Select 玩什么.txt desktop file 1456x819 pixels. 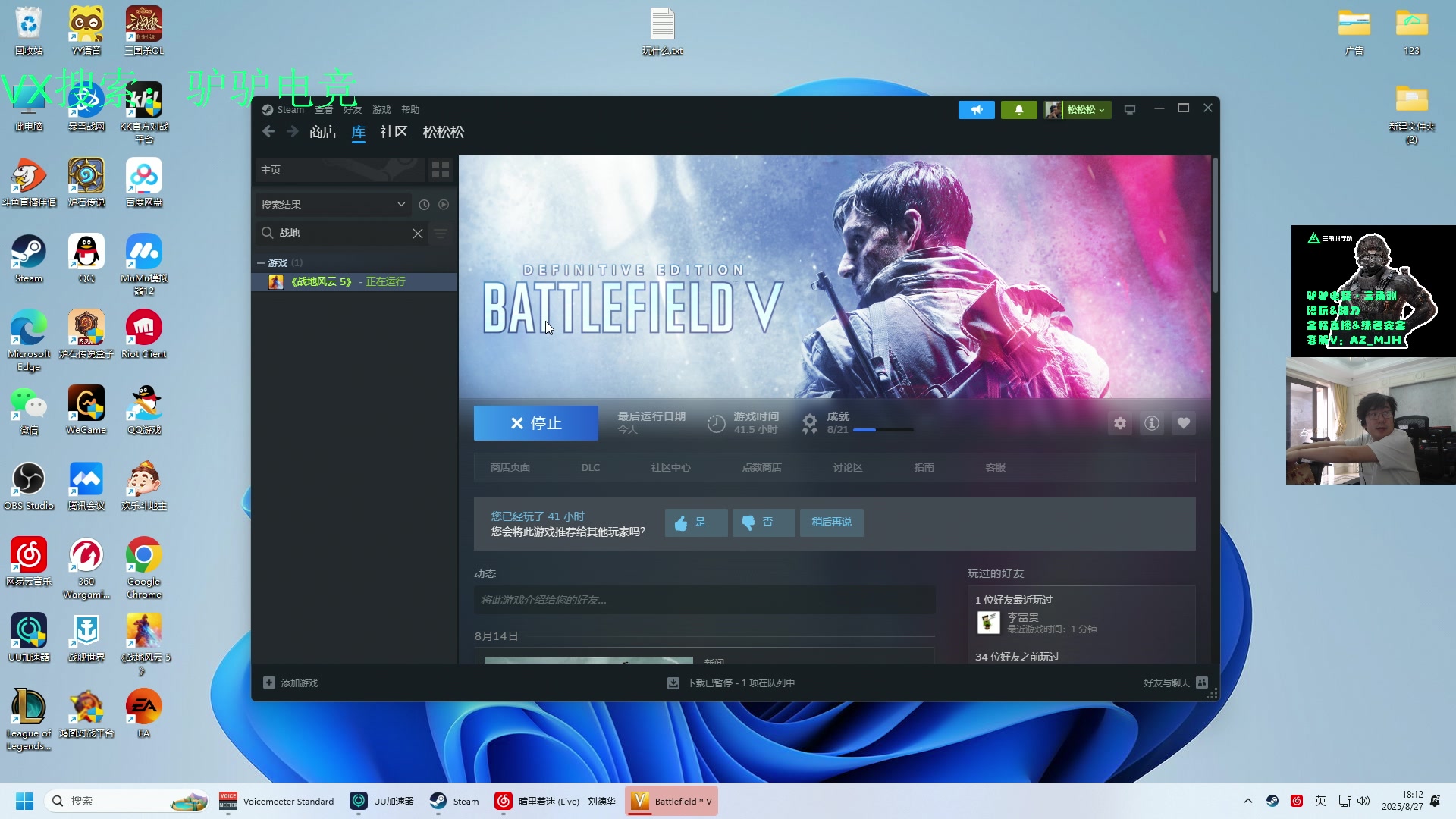pos(662,32)
